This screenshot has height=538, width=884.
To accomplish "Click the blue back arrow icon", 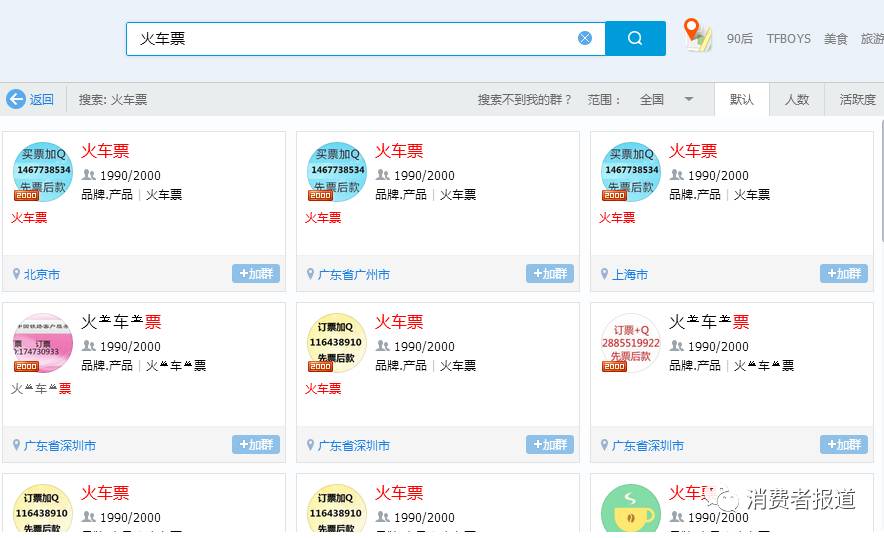I will pyautogui.click(x=16, y=99).
